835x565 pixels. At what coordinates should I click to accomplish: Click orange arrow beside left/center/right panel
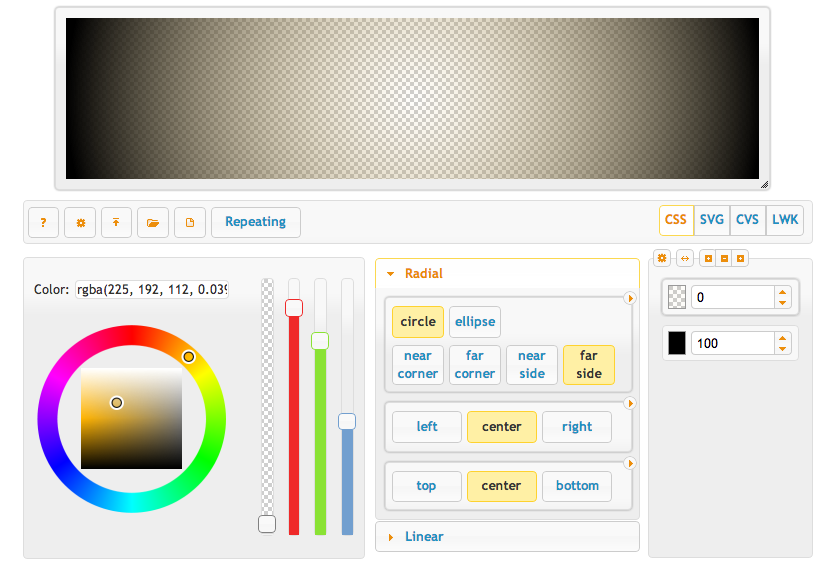[x=630, y=404]
